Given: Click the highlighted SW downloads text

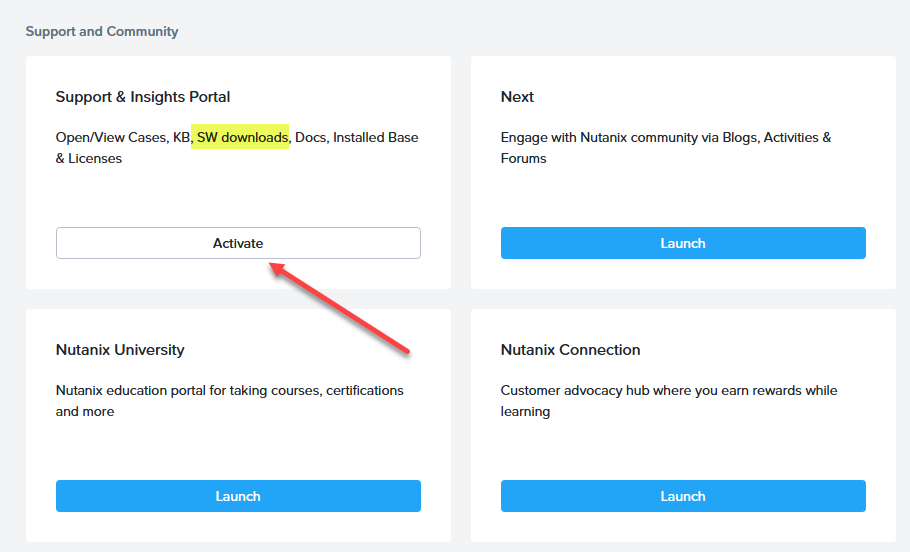Looking at the screenshot, I should 242,137.
